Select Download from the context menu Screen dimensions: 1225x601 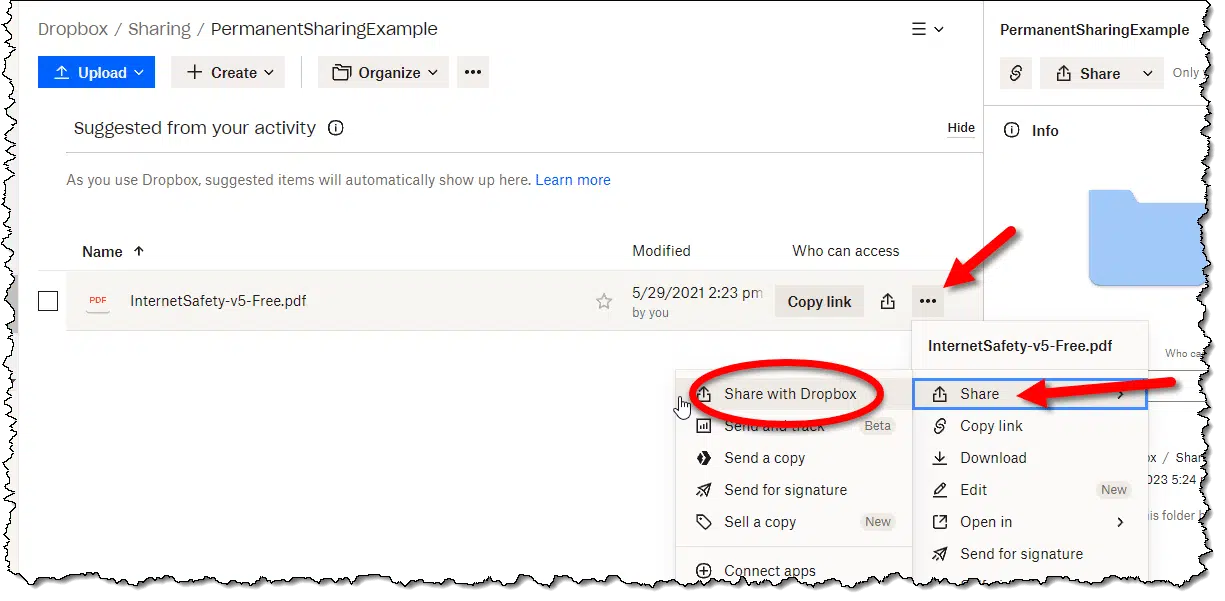pos(1029,458)
